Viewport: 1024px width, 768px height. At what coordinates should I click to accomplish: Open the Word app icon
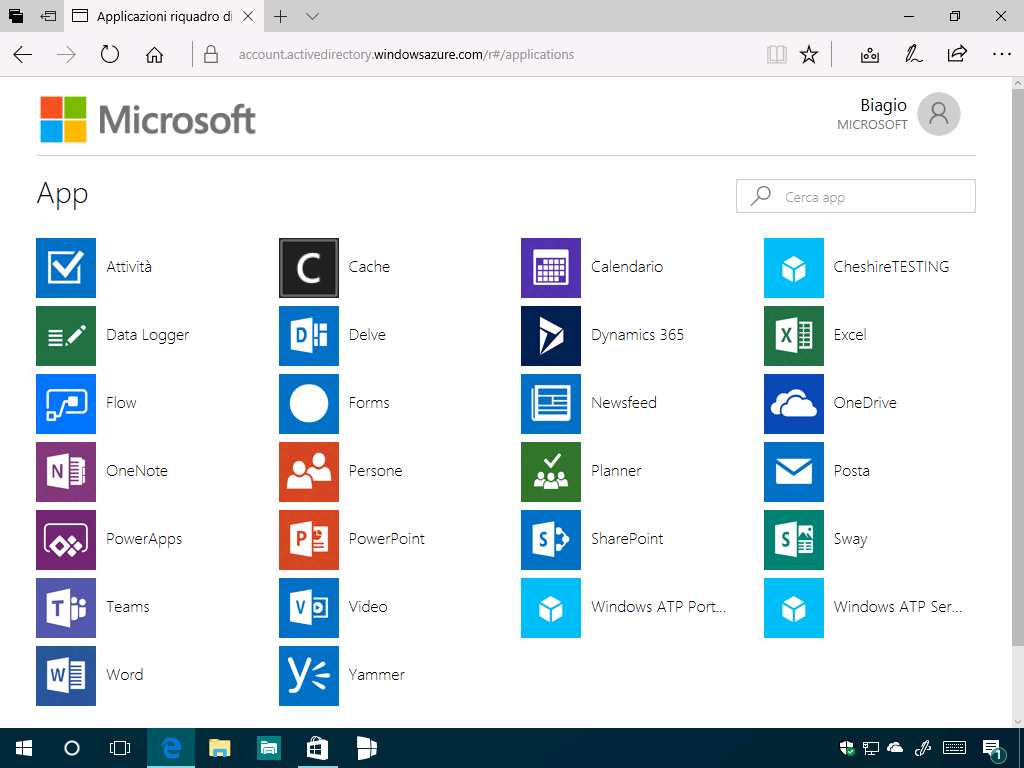pos(66,675)
